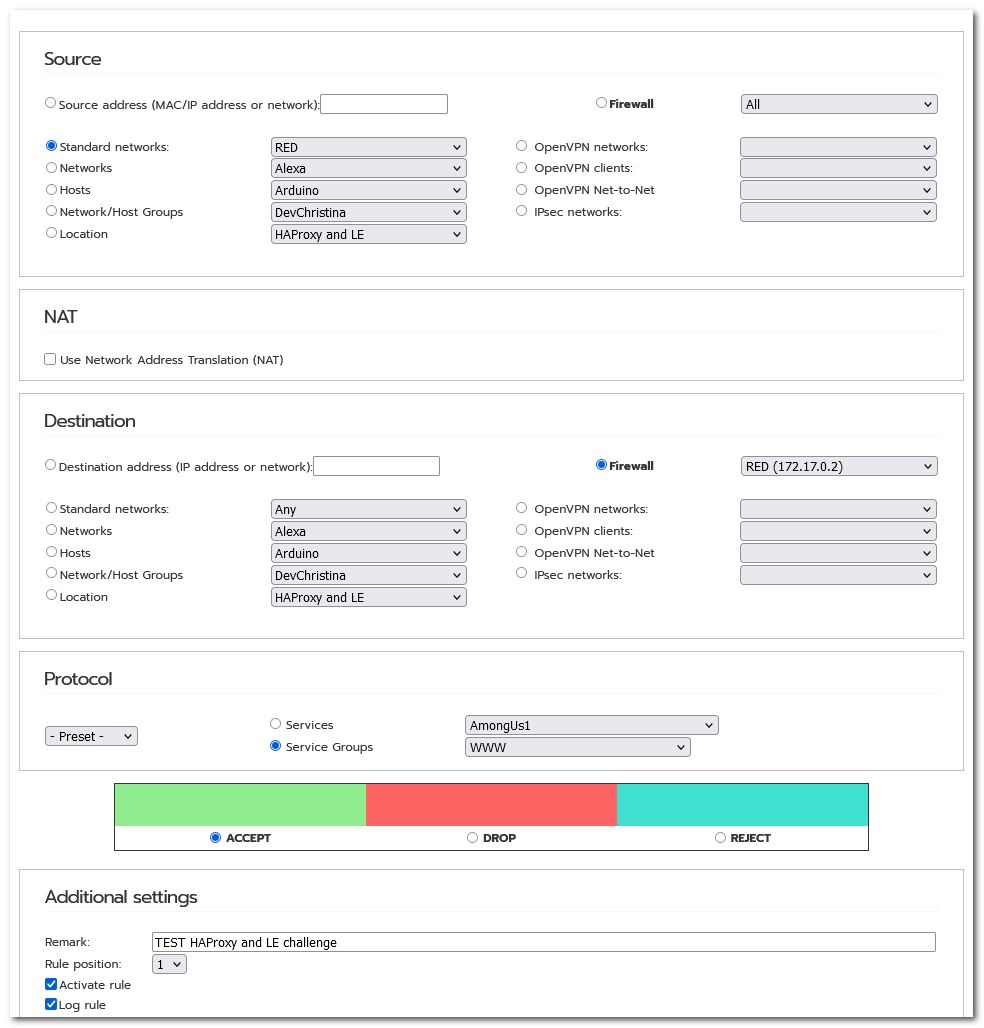This screenshot has width=984, height=1028.
Task: Click the turquoise REJECT color block
Action: tap(742, 804)
